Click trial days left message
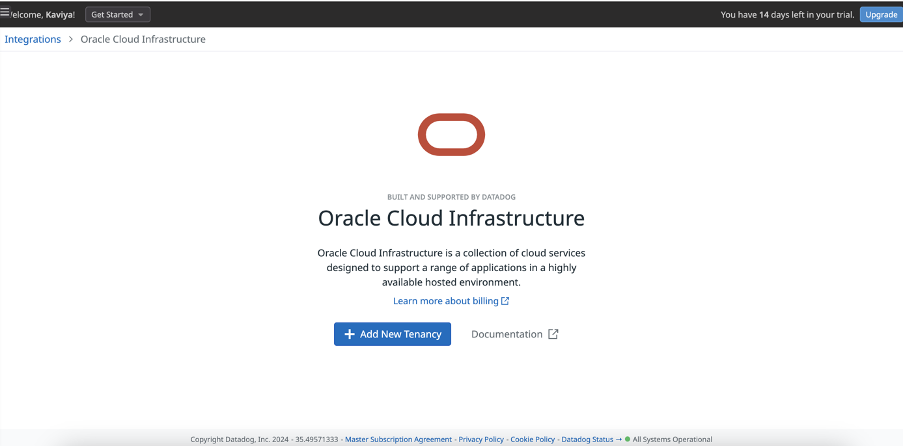 788,14
